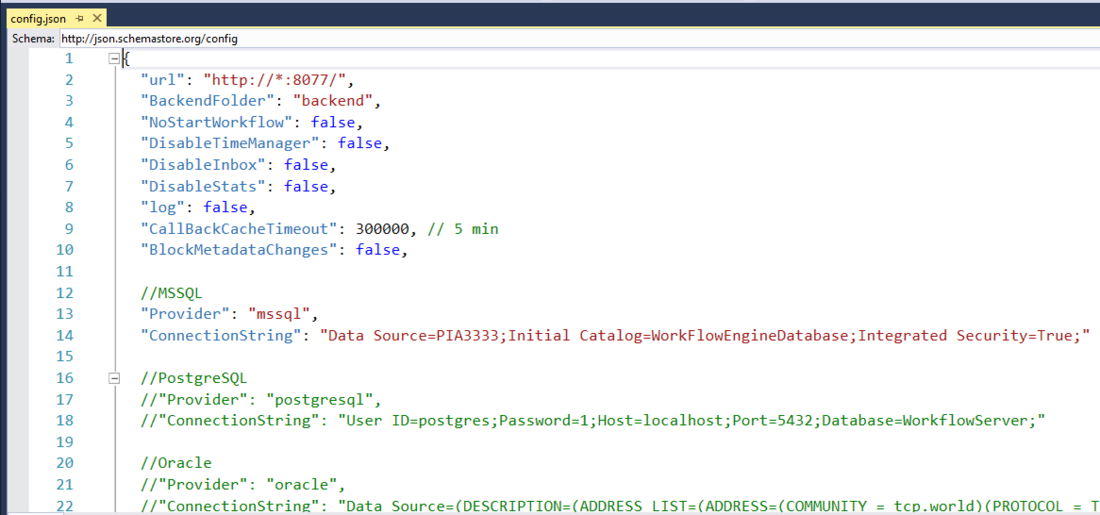Click the false value of NoStartWorkflow
Screen dimensions: 1100x515
click(x=333, y=122)
